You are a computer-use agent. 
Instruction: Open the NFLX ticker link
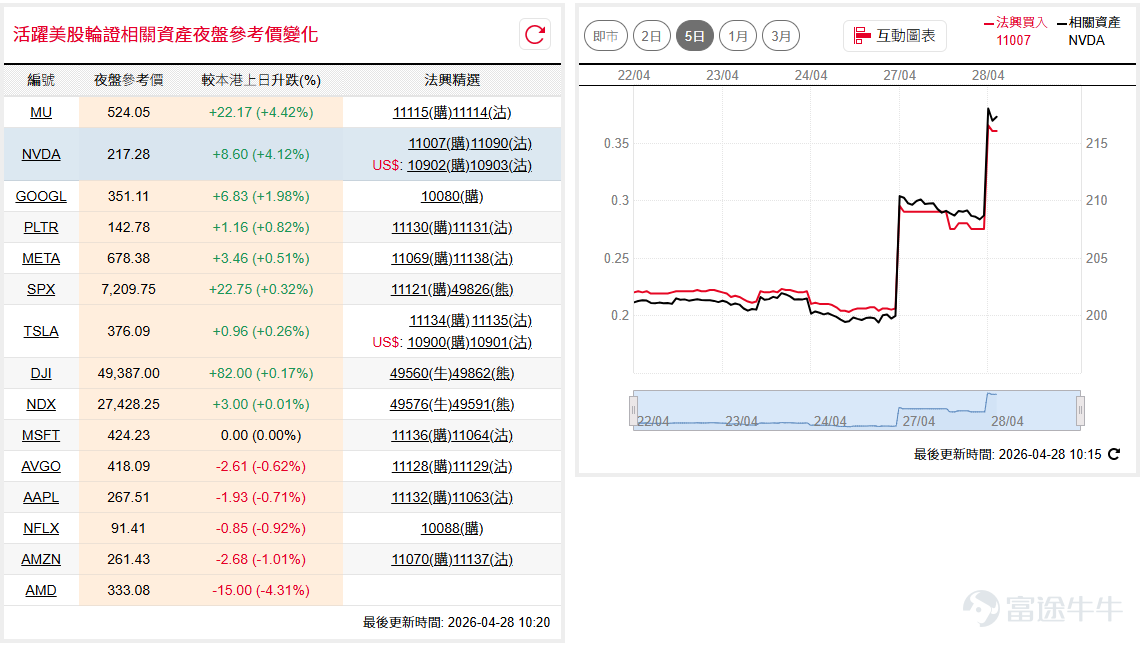coord(41,528)
